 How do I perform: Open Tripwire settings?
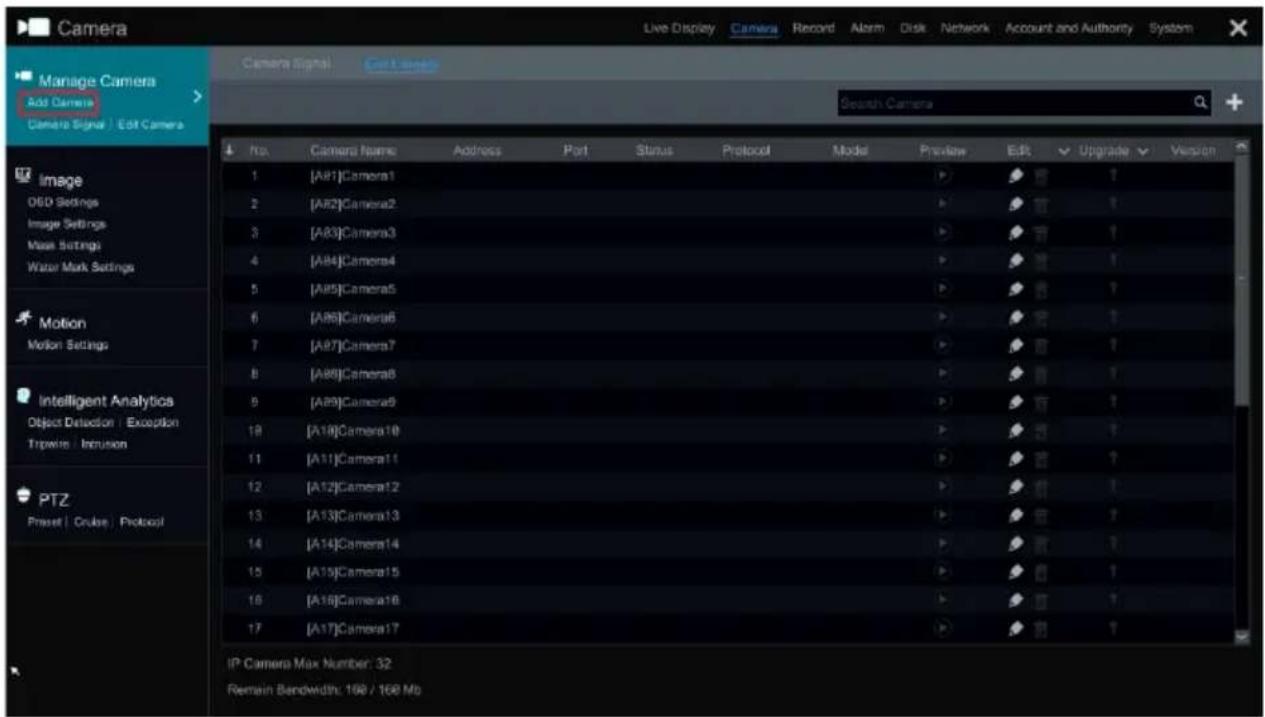pos(46,443)
